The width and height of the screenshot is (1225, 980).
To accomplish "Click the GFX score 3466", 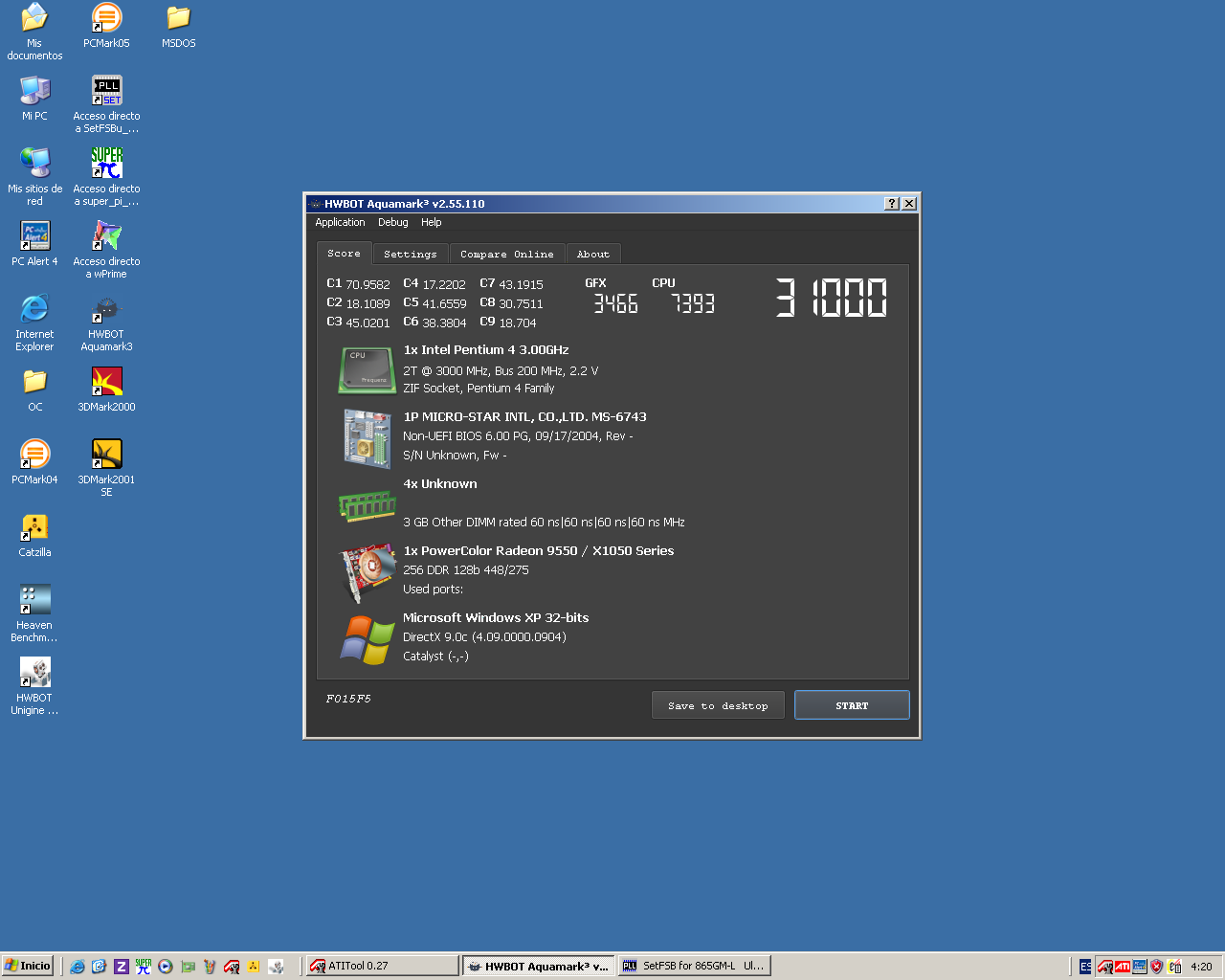I will click(615, 303).
